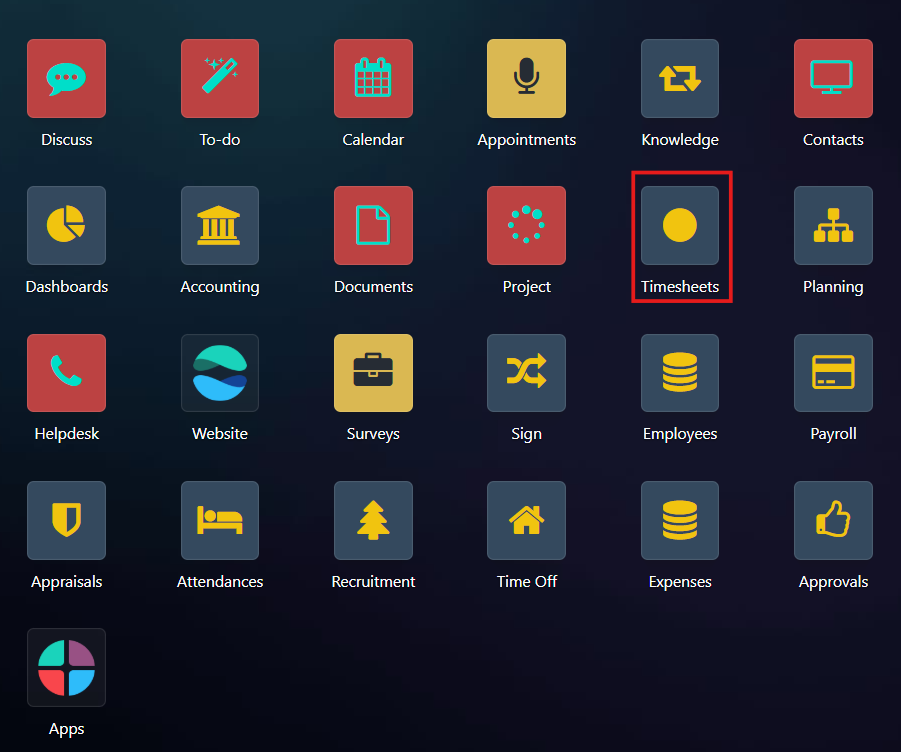Open the Apps module manager
Screen dimensions: 901x752
(x=66, y=667)
